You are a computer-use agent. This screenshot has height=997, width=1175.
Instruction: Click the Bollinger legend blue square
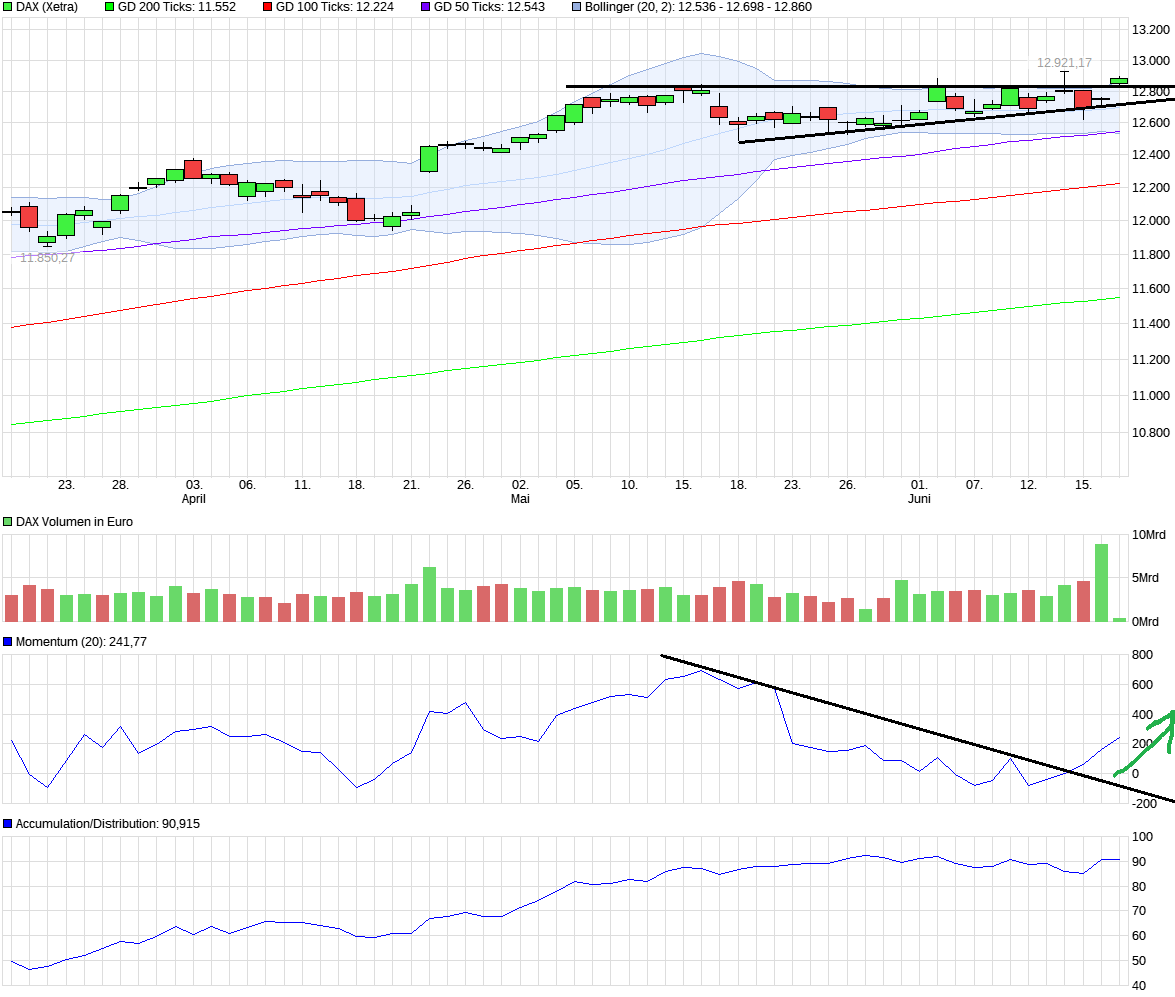(x=576, y=7)
